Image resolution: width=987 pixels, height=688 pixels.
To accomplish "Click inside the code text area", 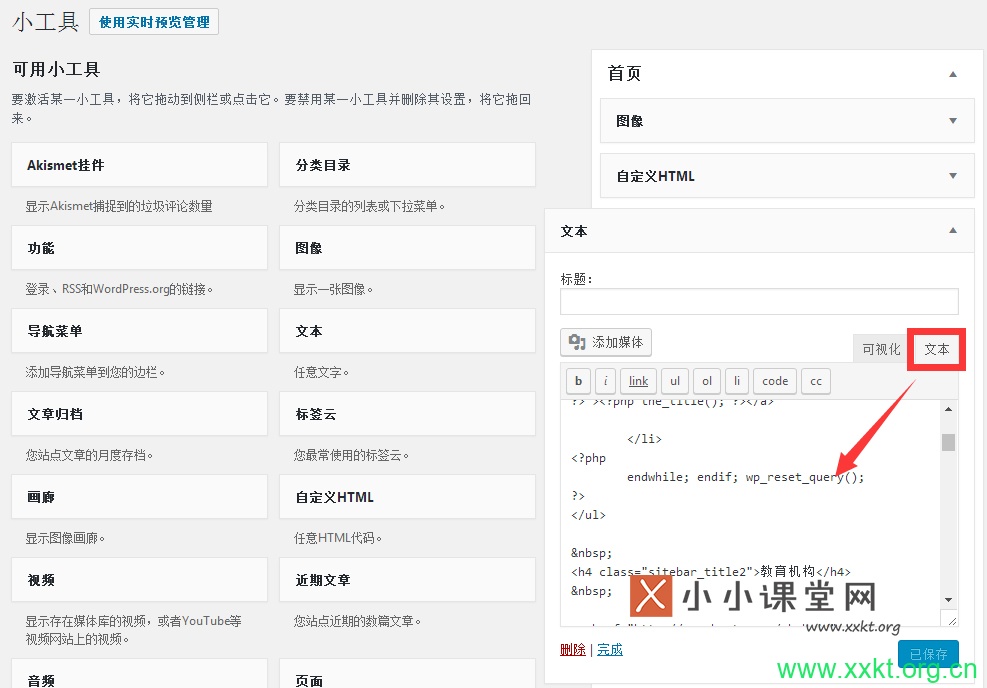I will coord(750,513).
